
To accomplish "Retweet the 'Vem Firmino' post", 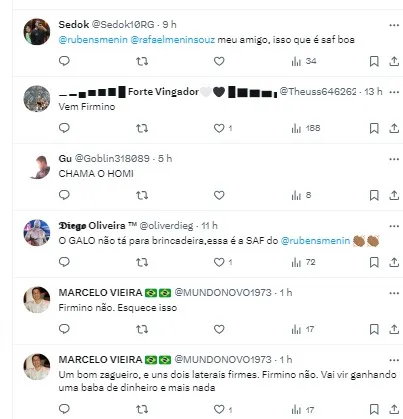I will click(142, 128).
